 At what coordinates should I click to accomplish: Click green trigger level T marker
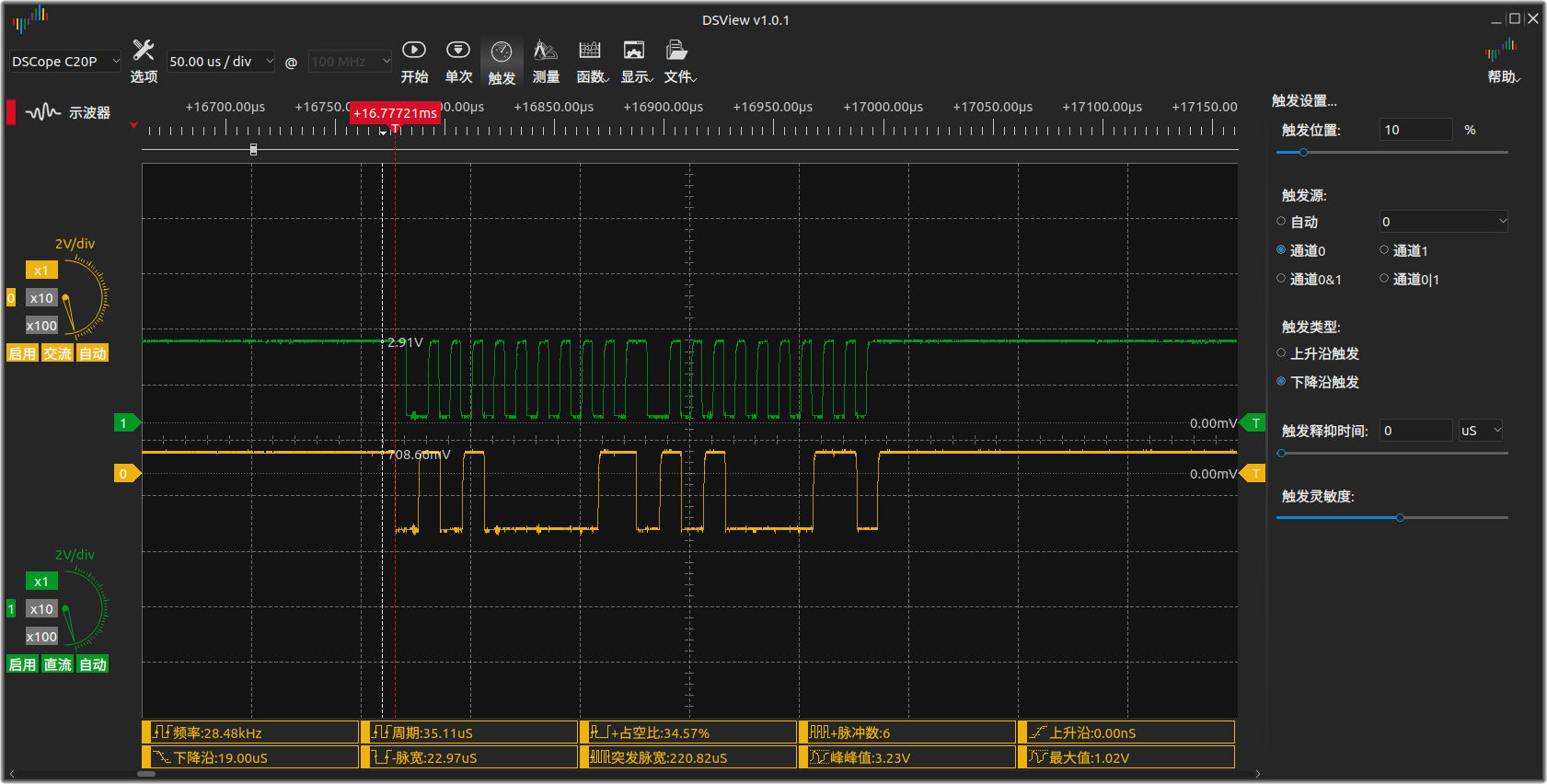pos(1253,423)
